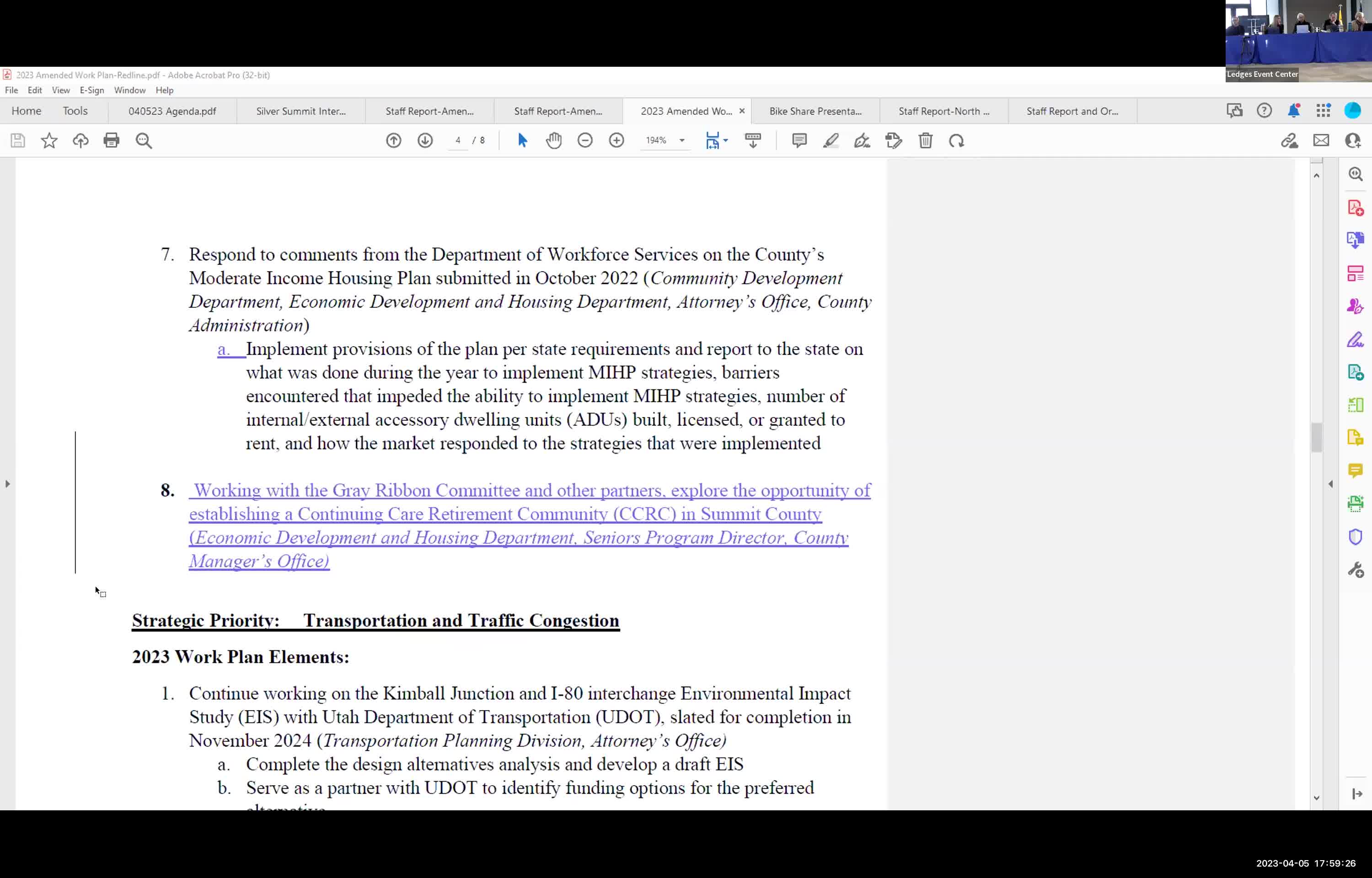
Task: Click the Print file icon
Action: coord(112,140)
